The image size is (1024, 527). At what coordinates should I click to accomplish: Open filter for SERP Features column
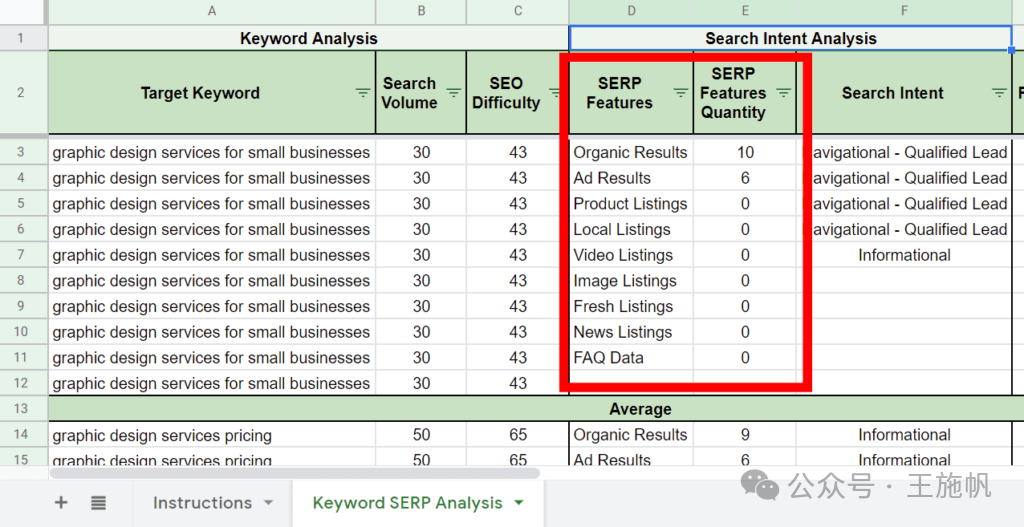tap(680, 93)
